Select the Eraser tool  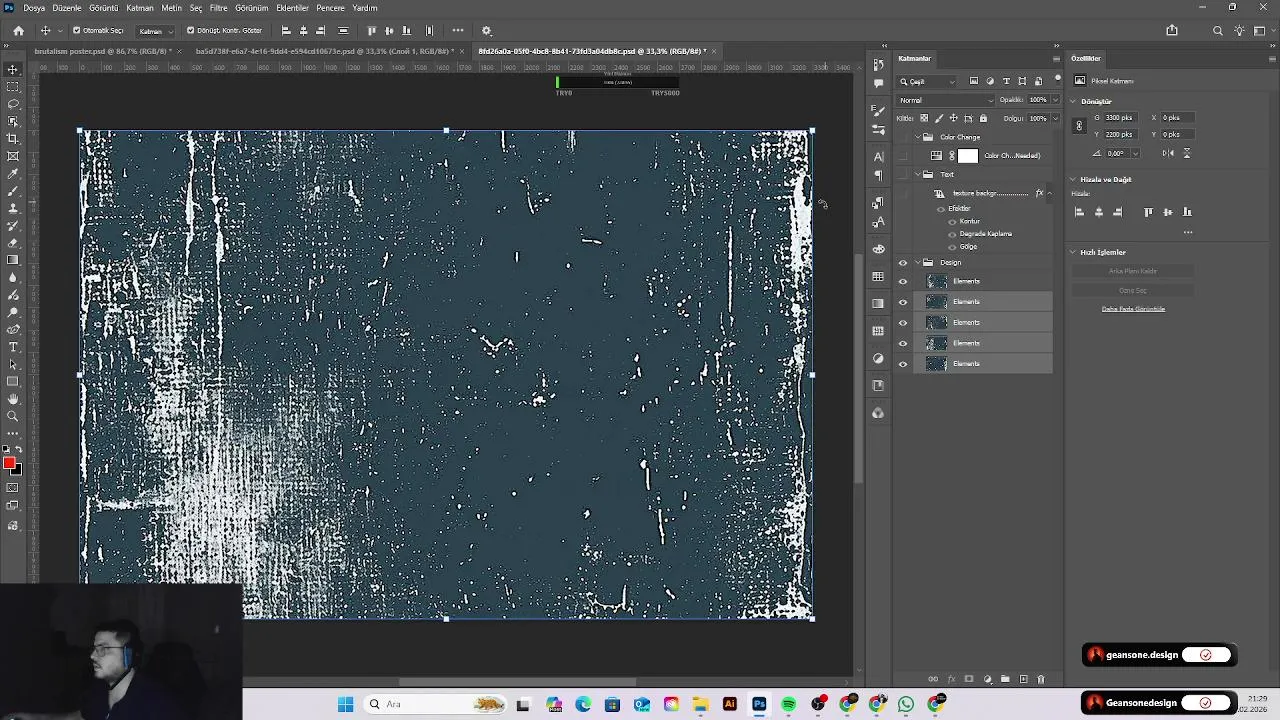[x=13, y=242]
